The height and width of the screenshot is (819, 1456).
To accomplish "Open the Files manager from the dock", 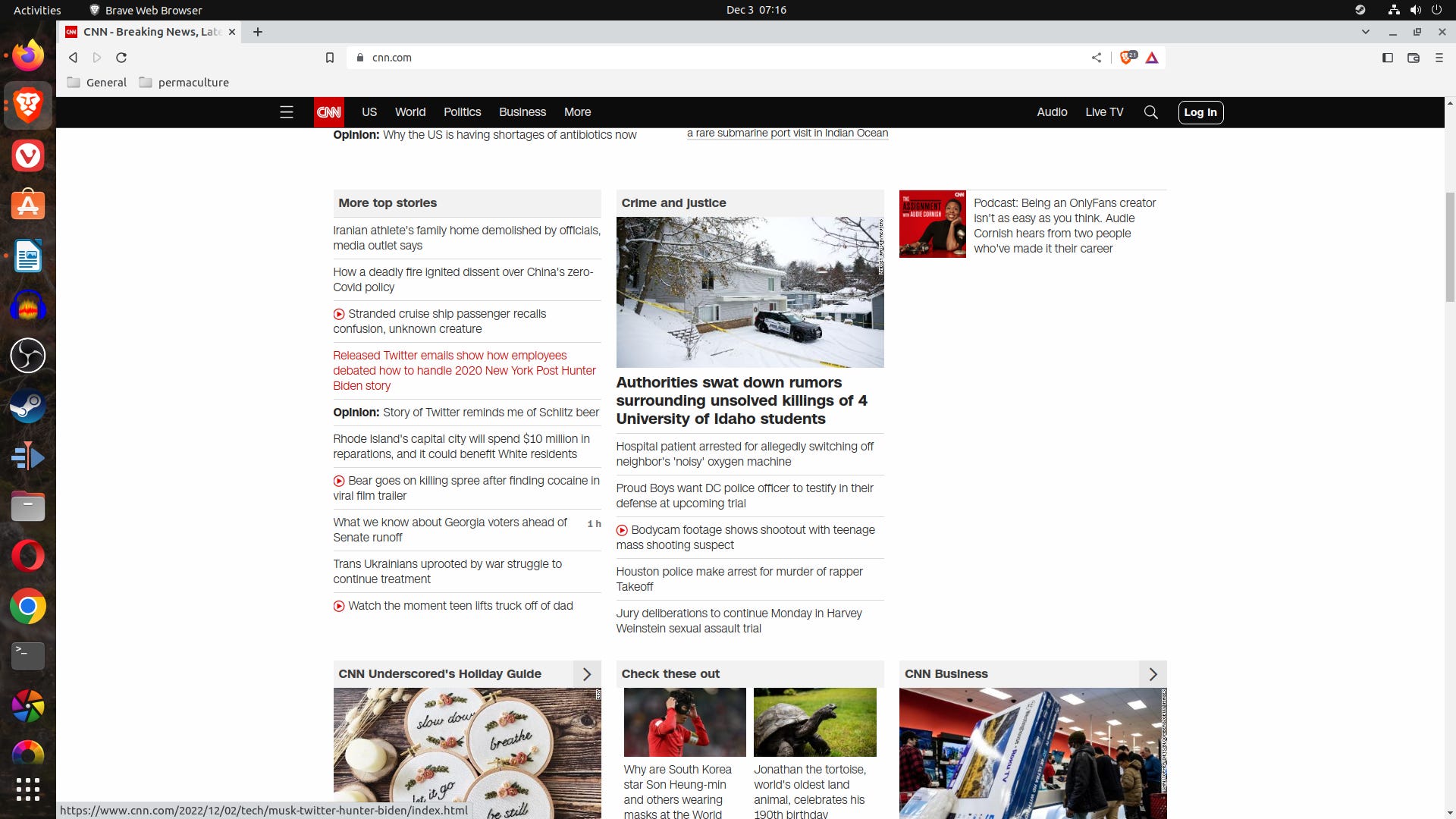I will pyautogui.click(x=28, y=506).
